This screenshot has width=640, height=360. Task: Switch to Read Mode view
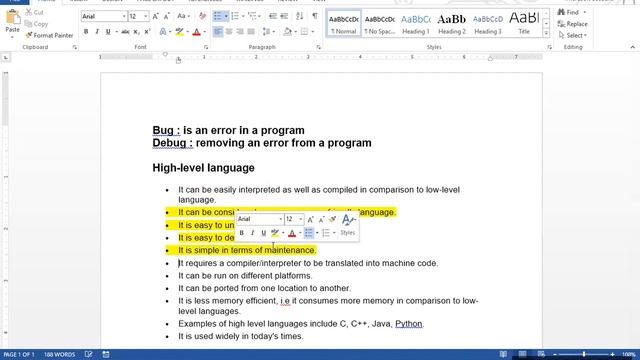click(x=503, y=354)
